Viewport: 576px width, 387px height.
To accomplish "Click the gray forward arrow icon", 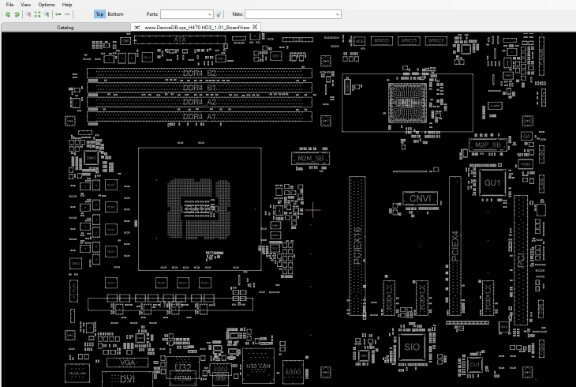I will [x=67, y=14].
